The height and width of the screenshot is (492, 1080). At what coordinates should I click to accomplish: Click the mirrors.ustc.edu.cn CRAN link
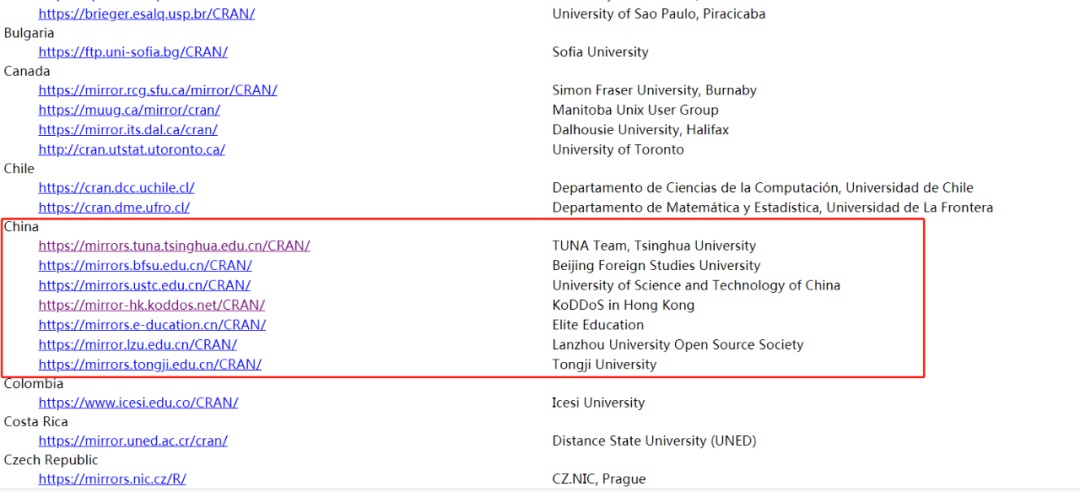coord(145,285)
